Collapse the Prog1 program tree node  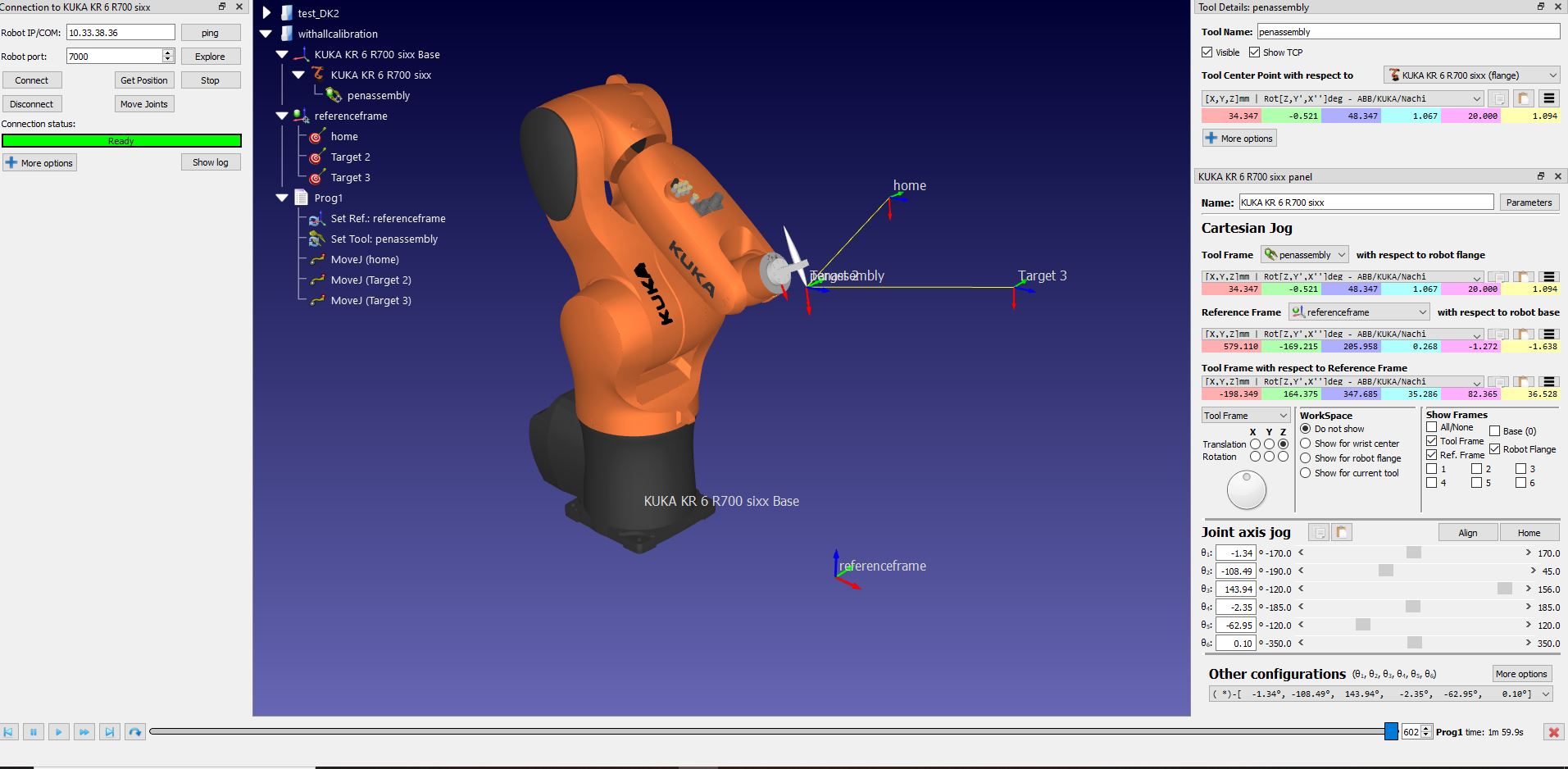(x=283, y=198)
